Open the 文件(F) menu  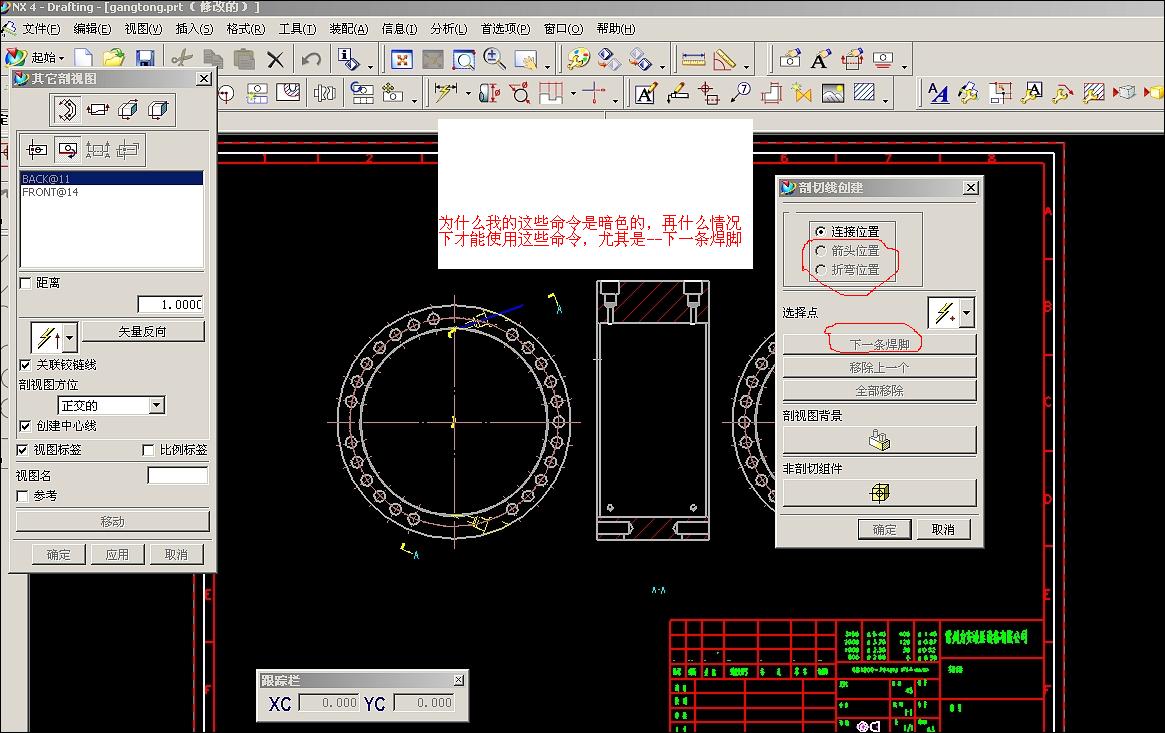pos(41,29)
